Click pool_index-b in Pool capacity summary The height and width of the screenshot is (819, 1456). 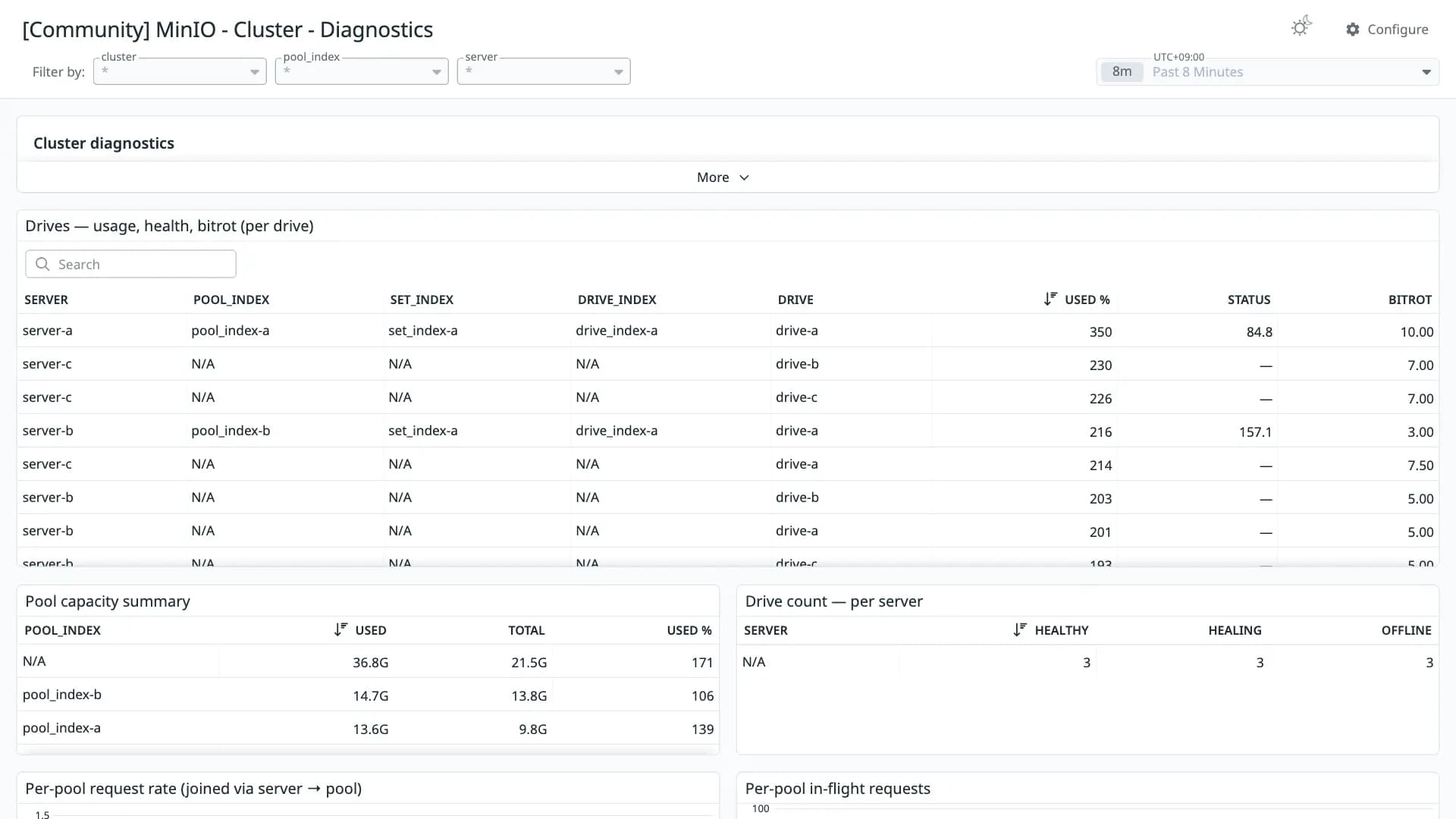coord(62,695)
